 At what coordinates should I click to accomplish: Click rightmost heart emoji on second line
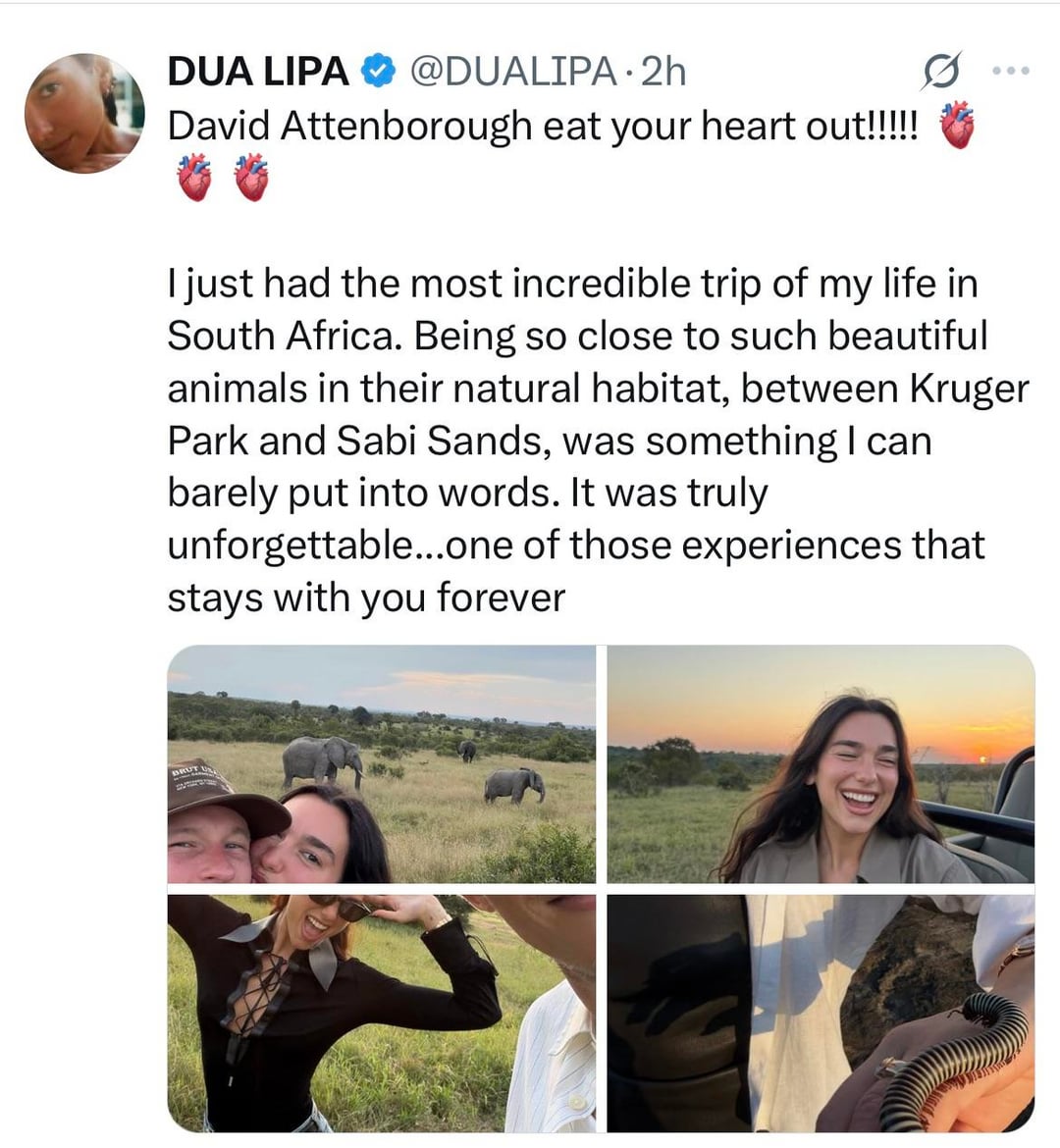251,179
